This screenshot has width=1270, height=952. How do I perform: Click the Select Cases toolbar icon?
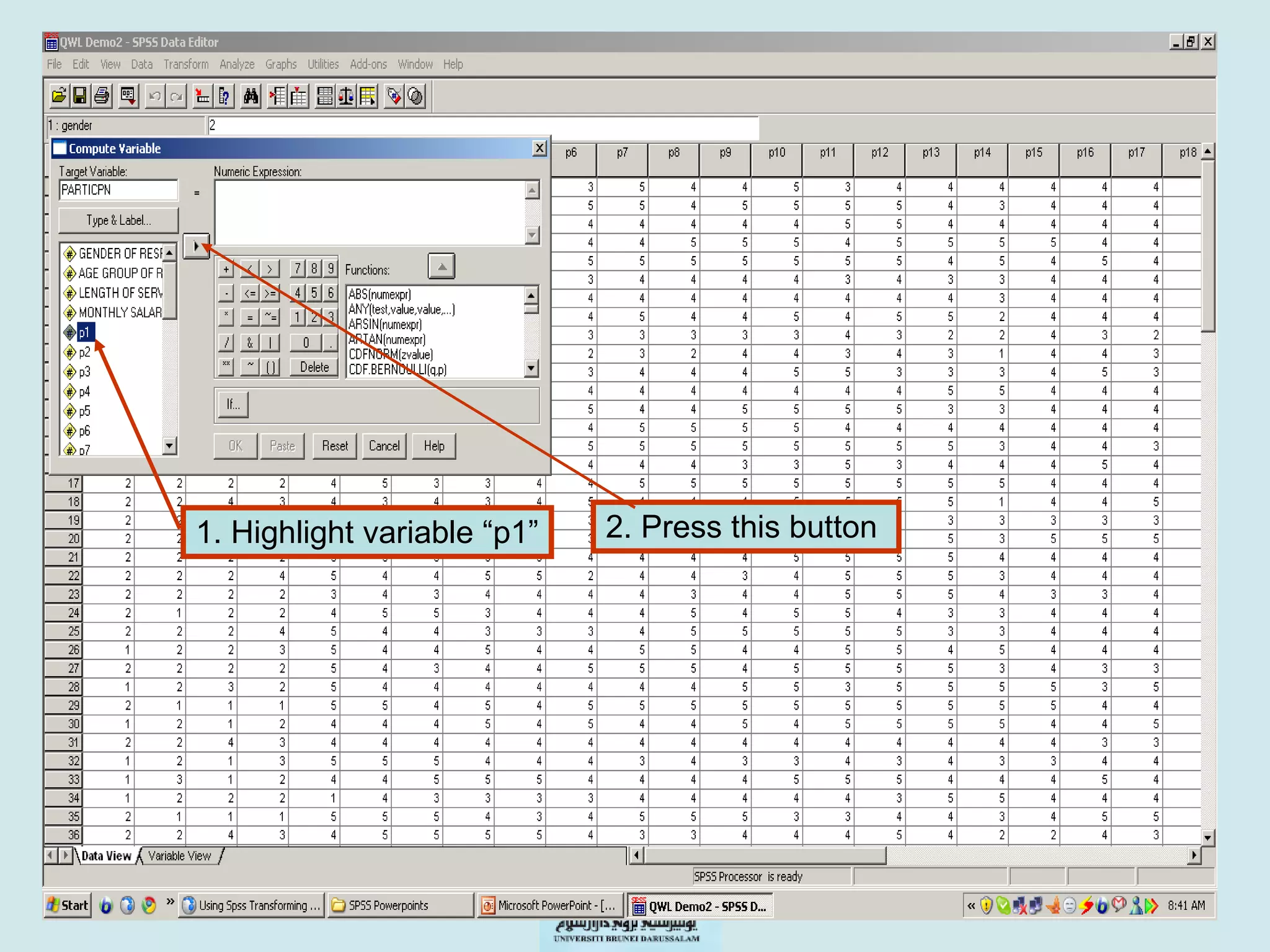pyautogui.click(x=368, y=95)
